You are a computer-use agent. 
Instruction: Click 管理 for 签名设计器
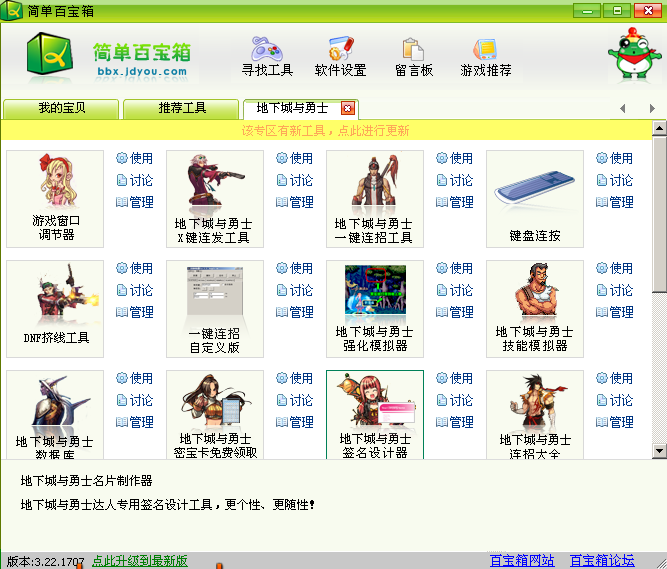click(454, 422)
